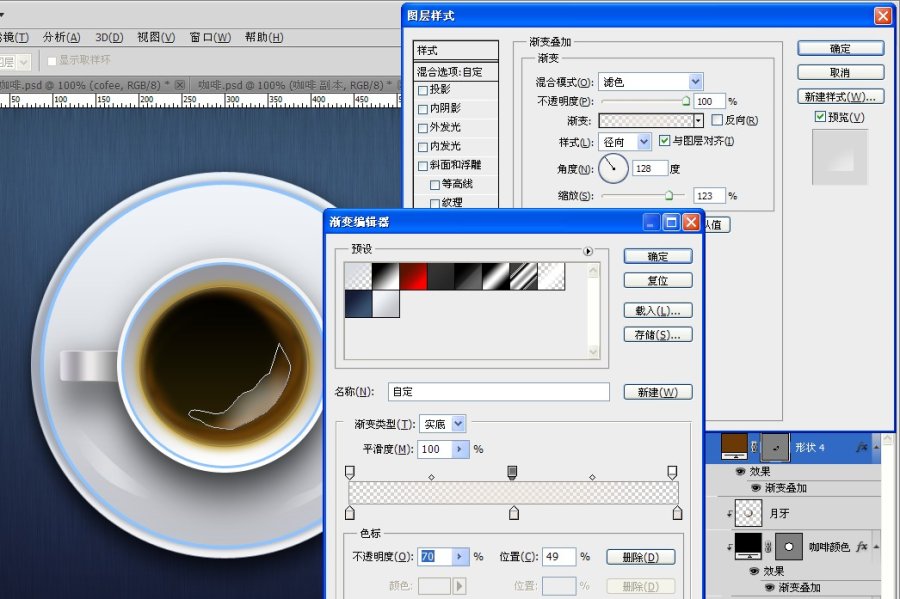Select the 形状 4 vector mask thumbnail
The width and height of the screenshot is (900, 599).
point(775,448)
